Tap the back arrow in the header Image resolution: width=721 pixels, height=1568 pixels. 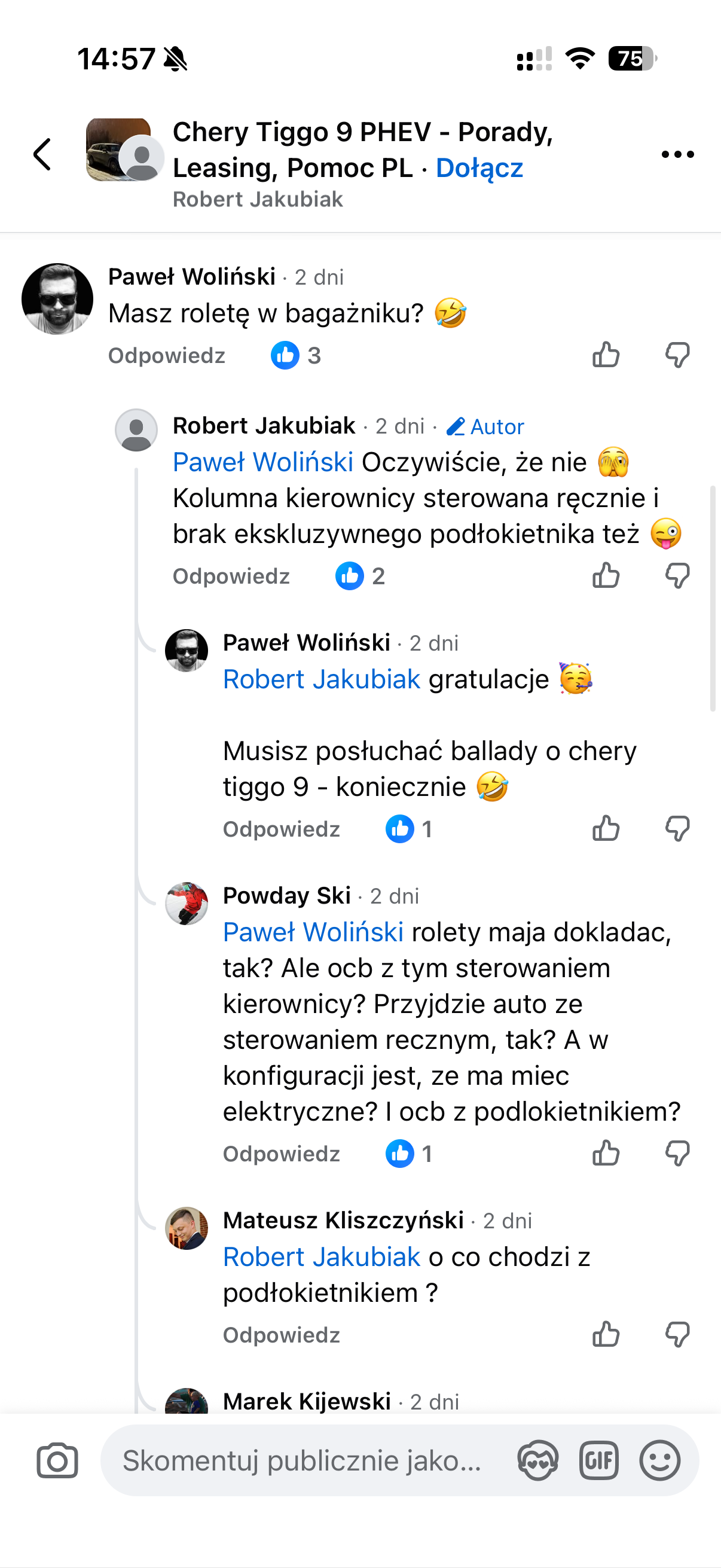click(42, 154)
